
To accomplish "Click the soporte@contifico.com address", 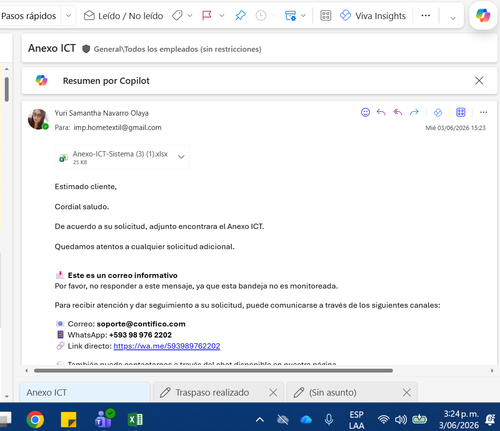I will [x=141, y=324].
